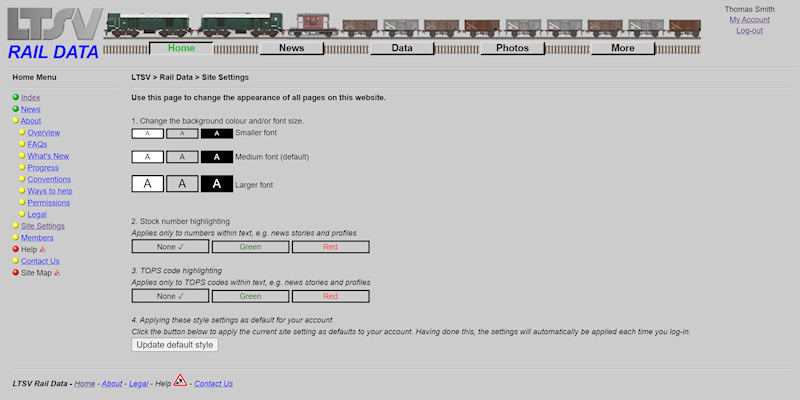The width and height of the screenshot is (800, 400).
Task: Click the LTSV Rail Data logo
Action: pyautogui.click(x=52, y=34)
